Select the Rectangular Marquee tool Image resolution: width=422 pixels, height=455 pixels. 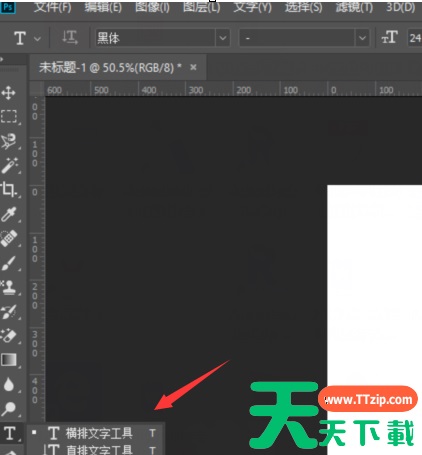[9, 117]
